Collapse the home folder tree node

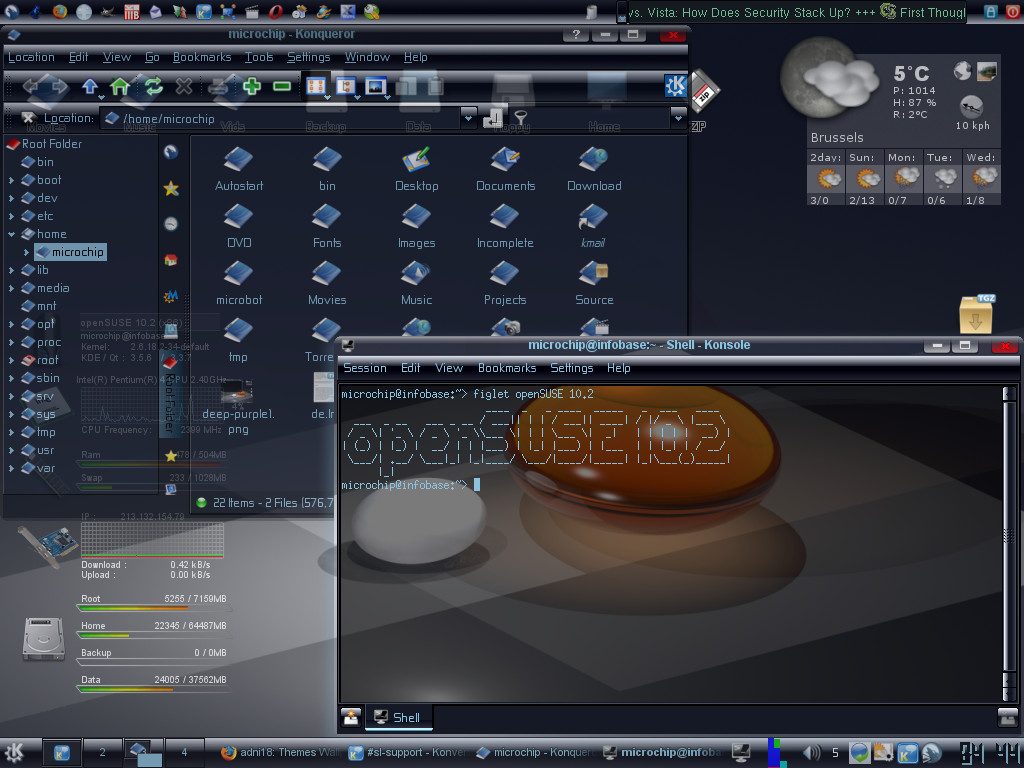(11, 234)
